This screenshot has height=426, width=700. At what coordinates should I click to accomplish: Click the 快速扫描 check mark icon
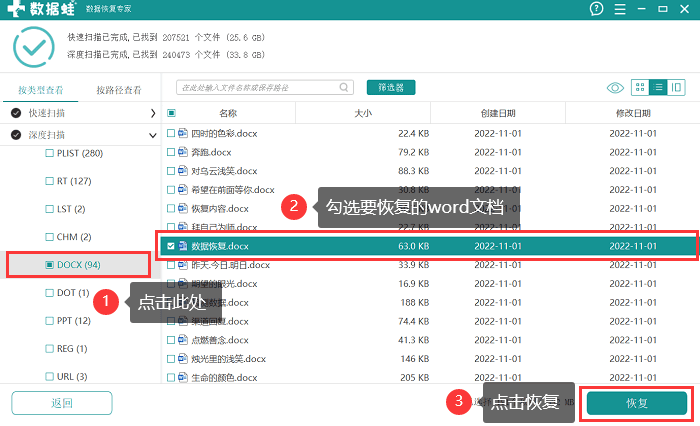(16, 113)
